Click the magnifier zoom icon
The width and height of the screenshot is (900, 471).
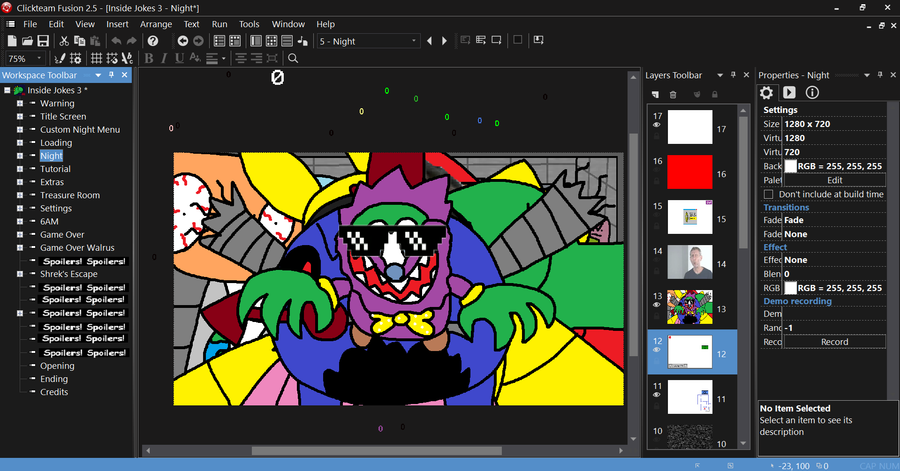[293, 58]
